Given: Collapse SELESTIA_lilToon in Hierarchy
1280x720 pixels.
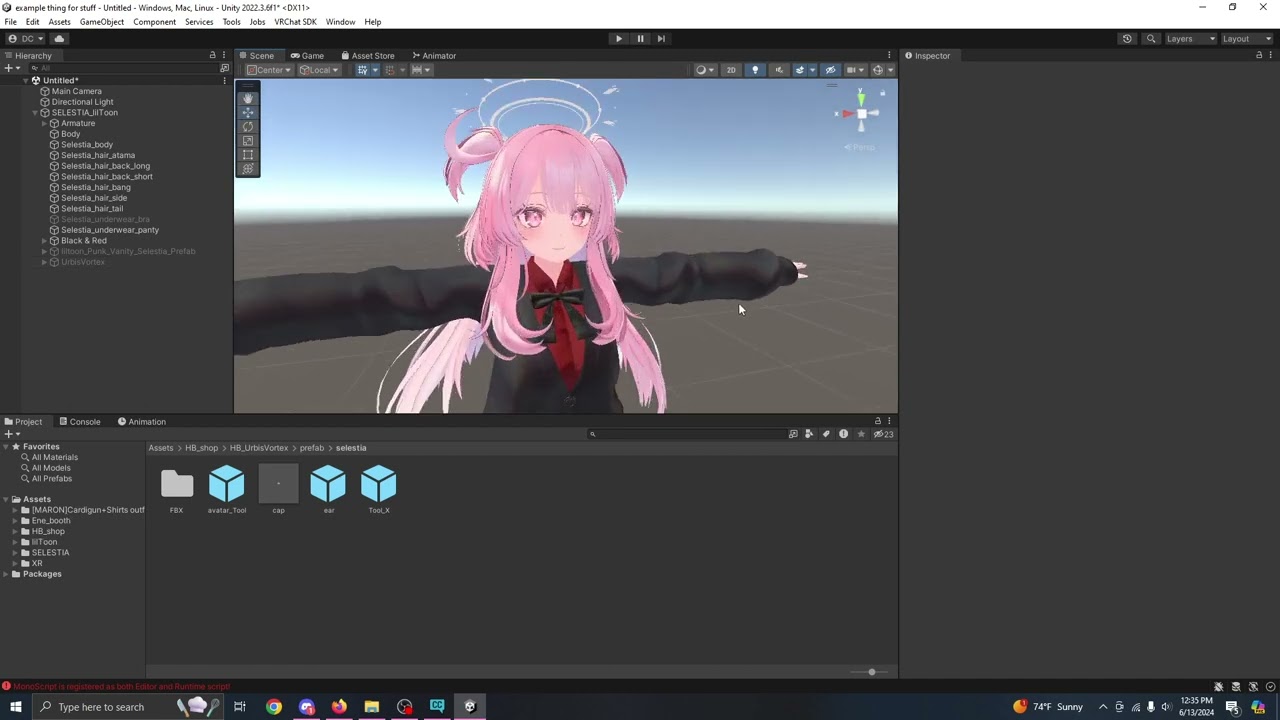Looking at the screenshot, I should [35, 113].
